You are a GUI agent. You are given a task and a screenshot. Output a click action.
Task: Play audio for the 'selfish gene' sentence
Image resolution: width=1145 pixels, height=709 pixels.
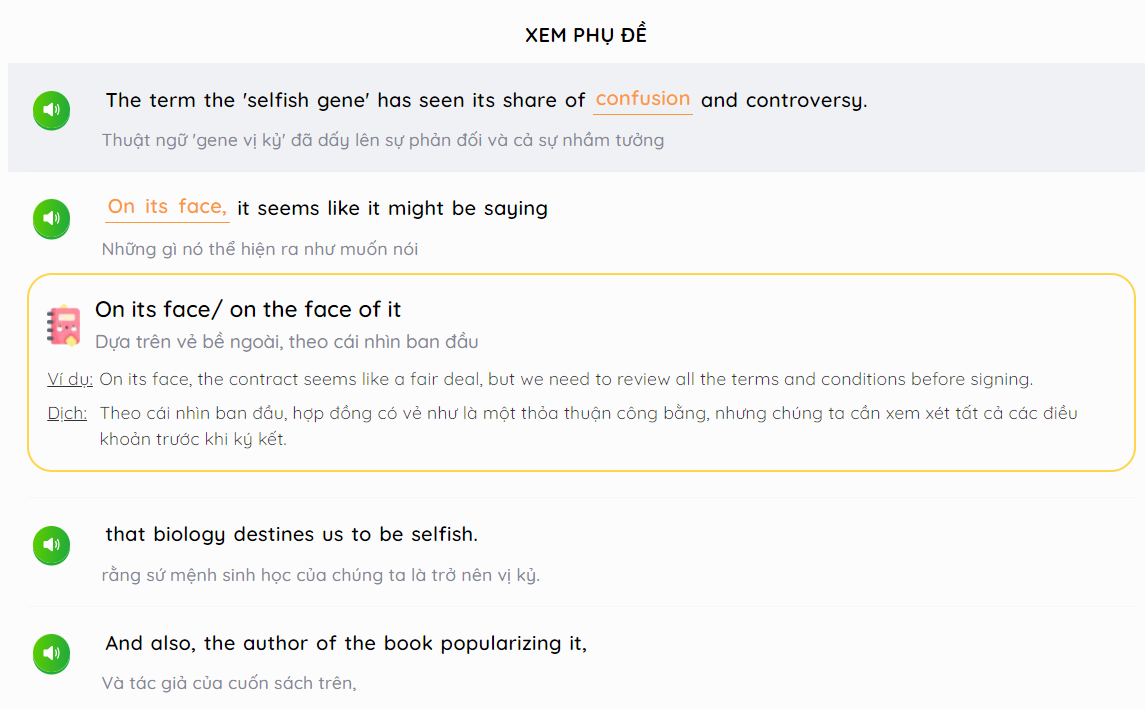(51, 110)
